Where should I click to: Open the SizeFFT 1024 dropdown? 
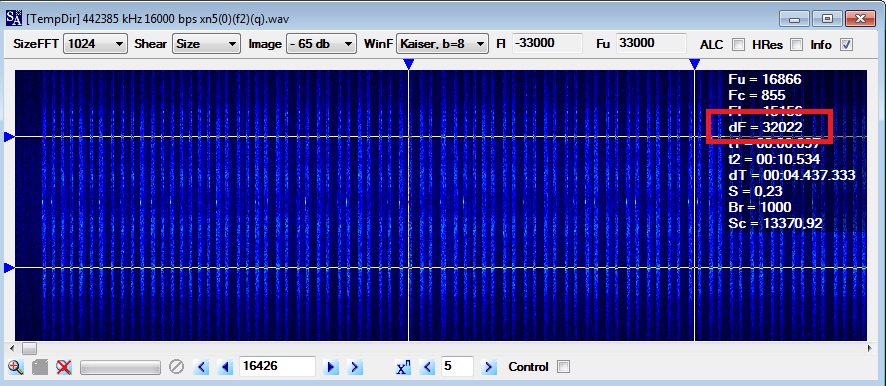pos(95,44)
